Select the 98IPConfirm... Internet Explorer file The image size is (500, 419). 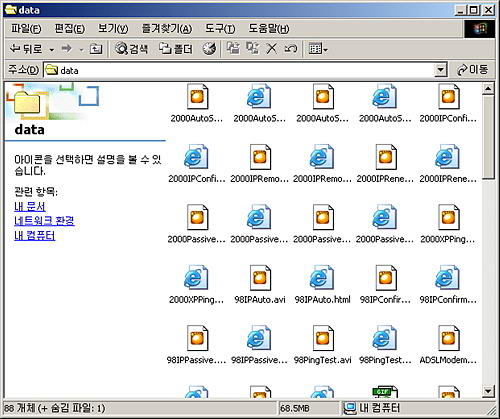pos(448,285)
